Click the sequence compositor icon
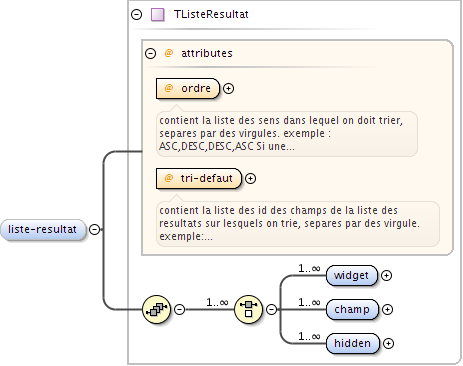The height and width of the screenshot is (366, 463). click(x=156, y=309)
